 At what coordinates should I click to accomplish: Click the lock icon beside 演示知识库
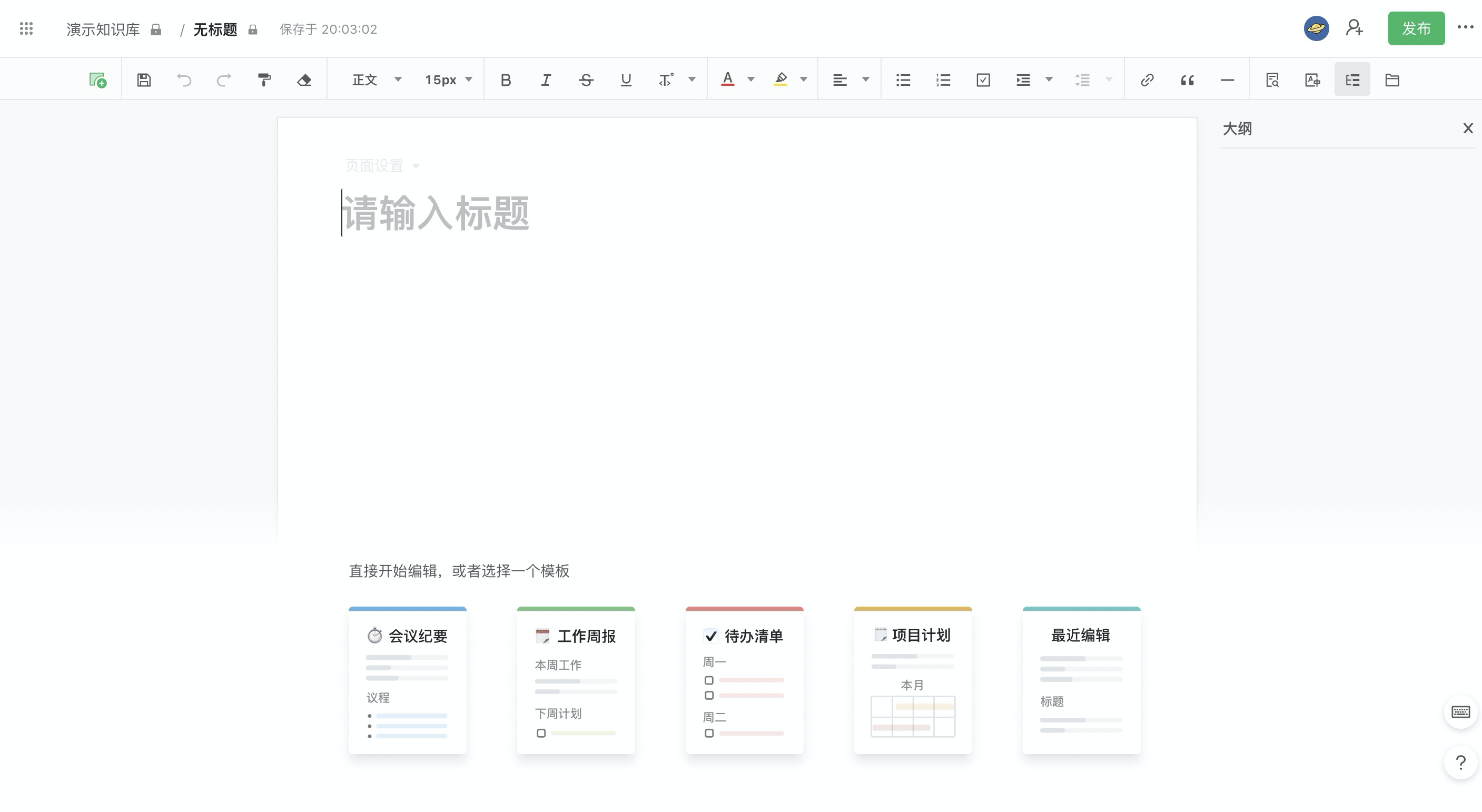[156, 29]
